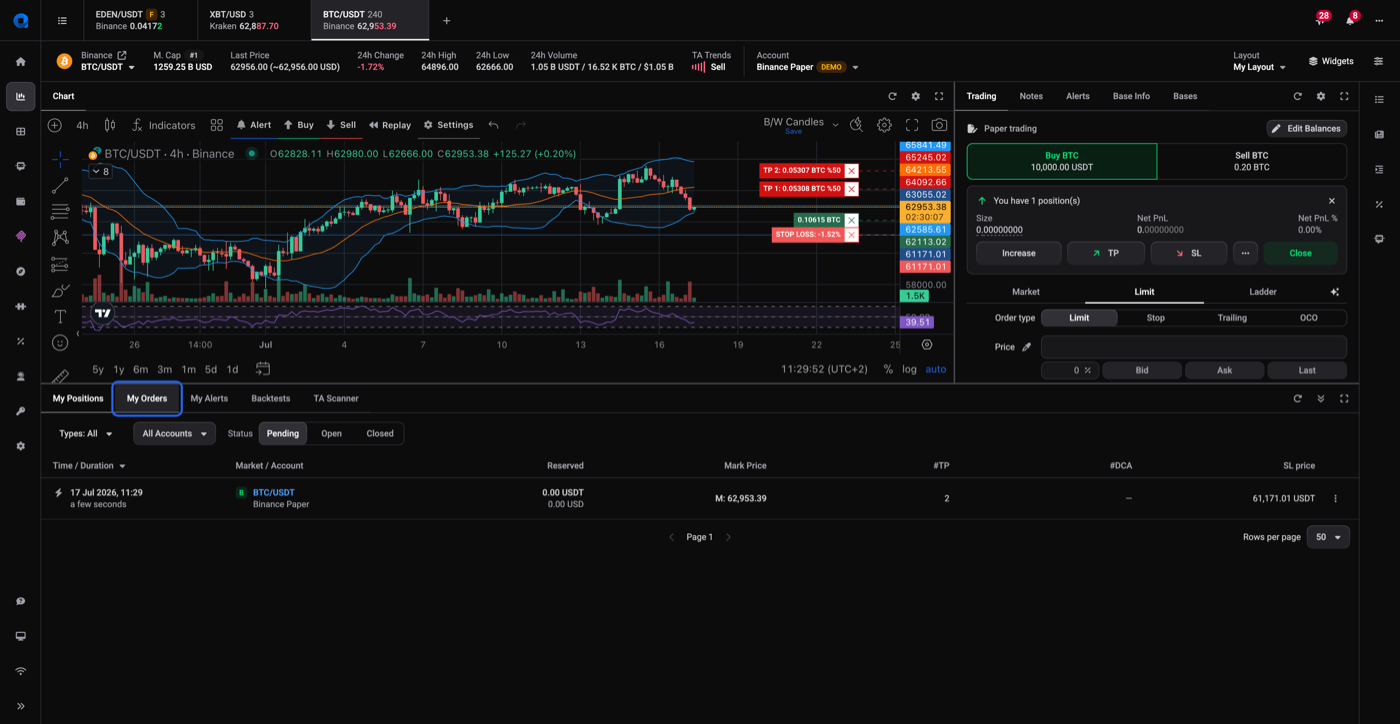1400x724 pixels.
Task: Click the Sell BTC button
Action: click(1251, 161)
